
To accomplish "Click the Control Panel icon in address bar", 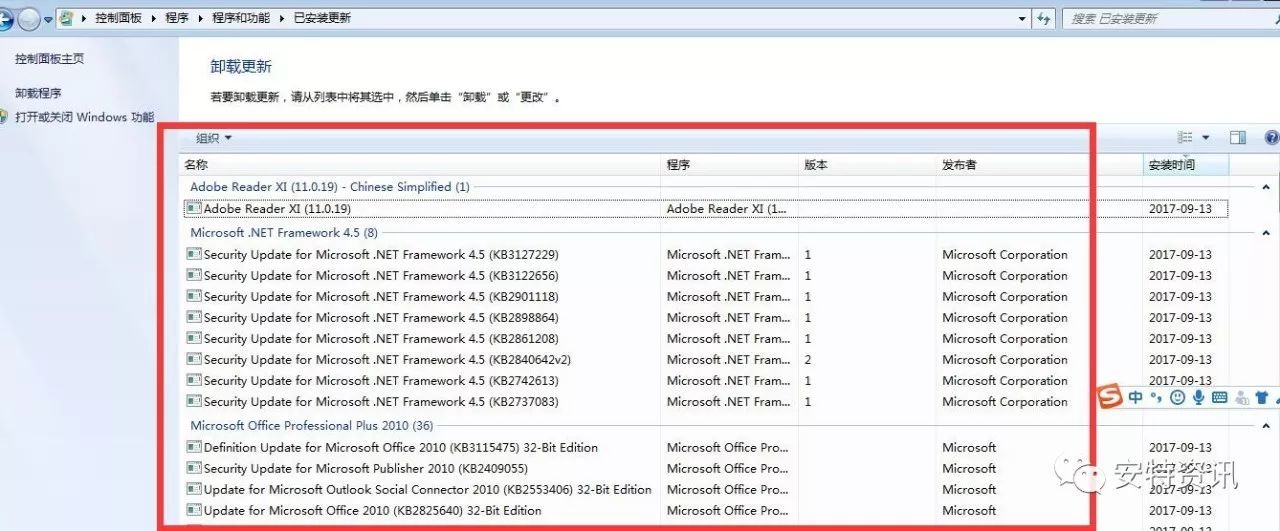I will (67, 18).
